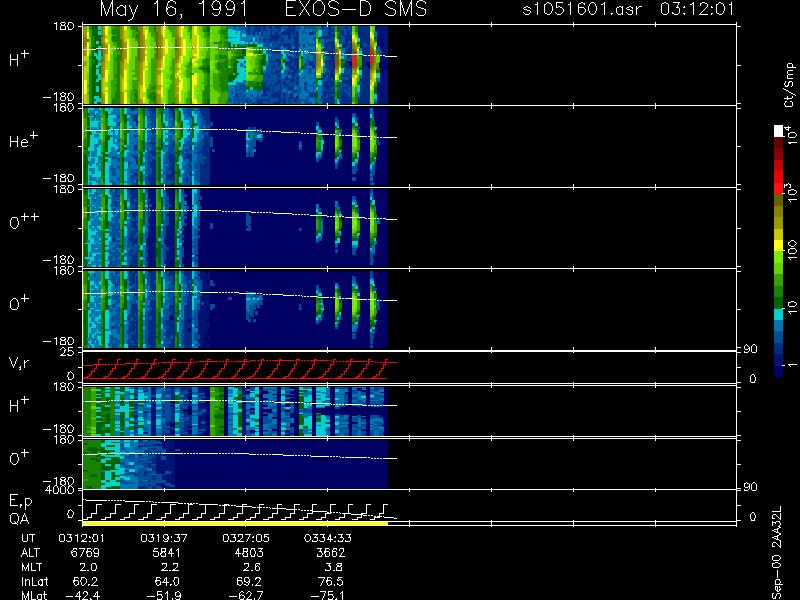Select the QA row label
The height and width of the screenshot is (600, 800).
19,518
